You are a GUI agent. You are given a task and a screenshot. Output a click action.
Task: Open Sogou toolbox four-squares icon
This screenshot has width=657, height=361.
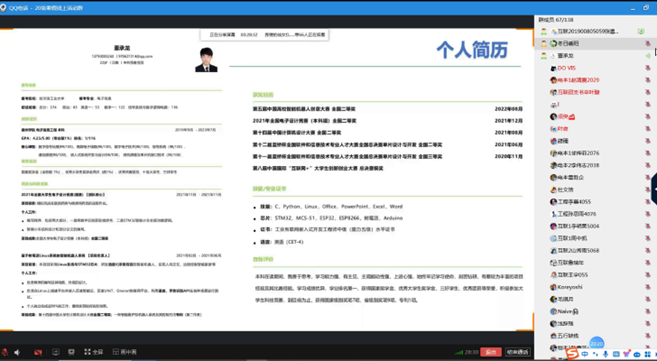(x=648, y=354)
